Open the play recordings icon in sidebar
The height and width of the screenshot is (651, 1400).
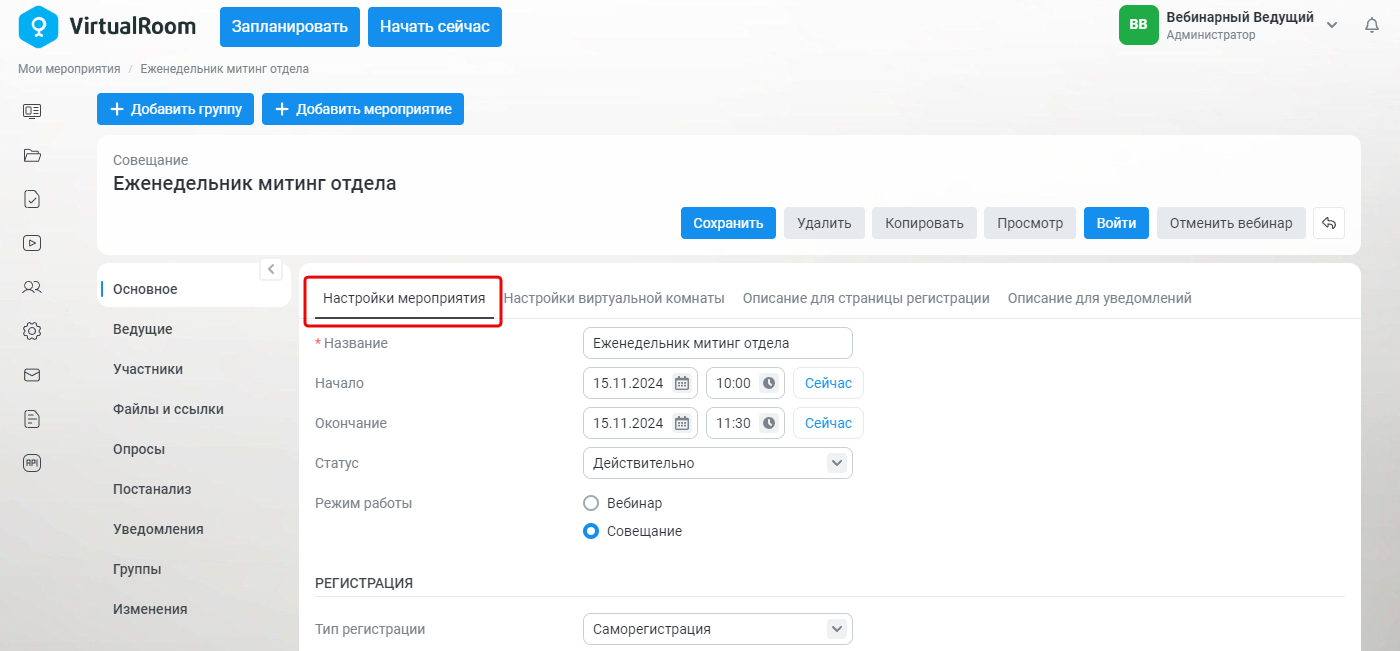[32, 242]
